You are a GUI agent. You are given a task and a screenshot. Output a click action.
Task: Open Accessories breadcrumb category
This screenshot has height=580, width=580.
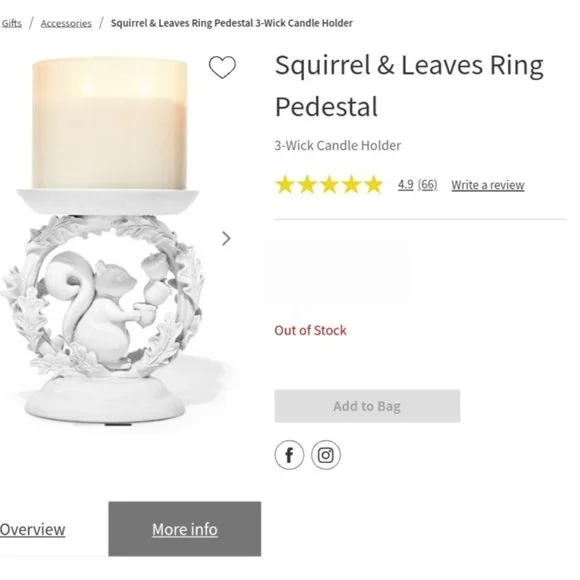(x=66, y=23)
